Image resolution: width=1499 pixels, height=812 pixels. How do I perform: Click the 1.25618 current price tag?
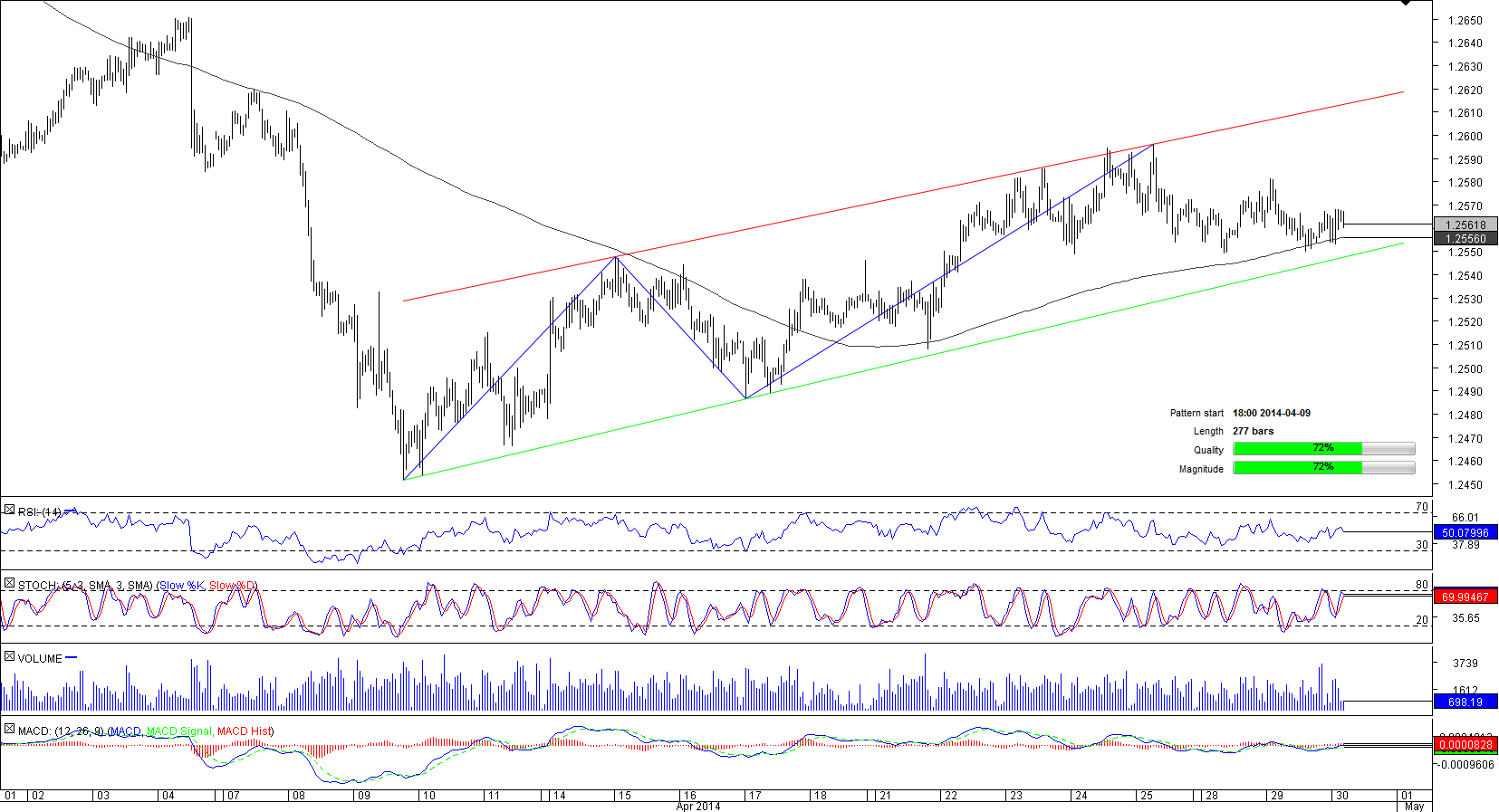[1465, 224]
